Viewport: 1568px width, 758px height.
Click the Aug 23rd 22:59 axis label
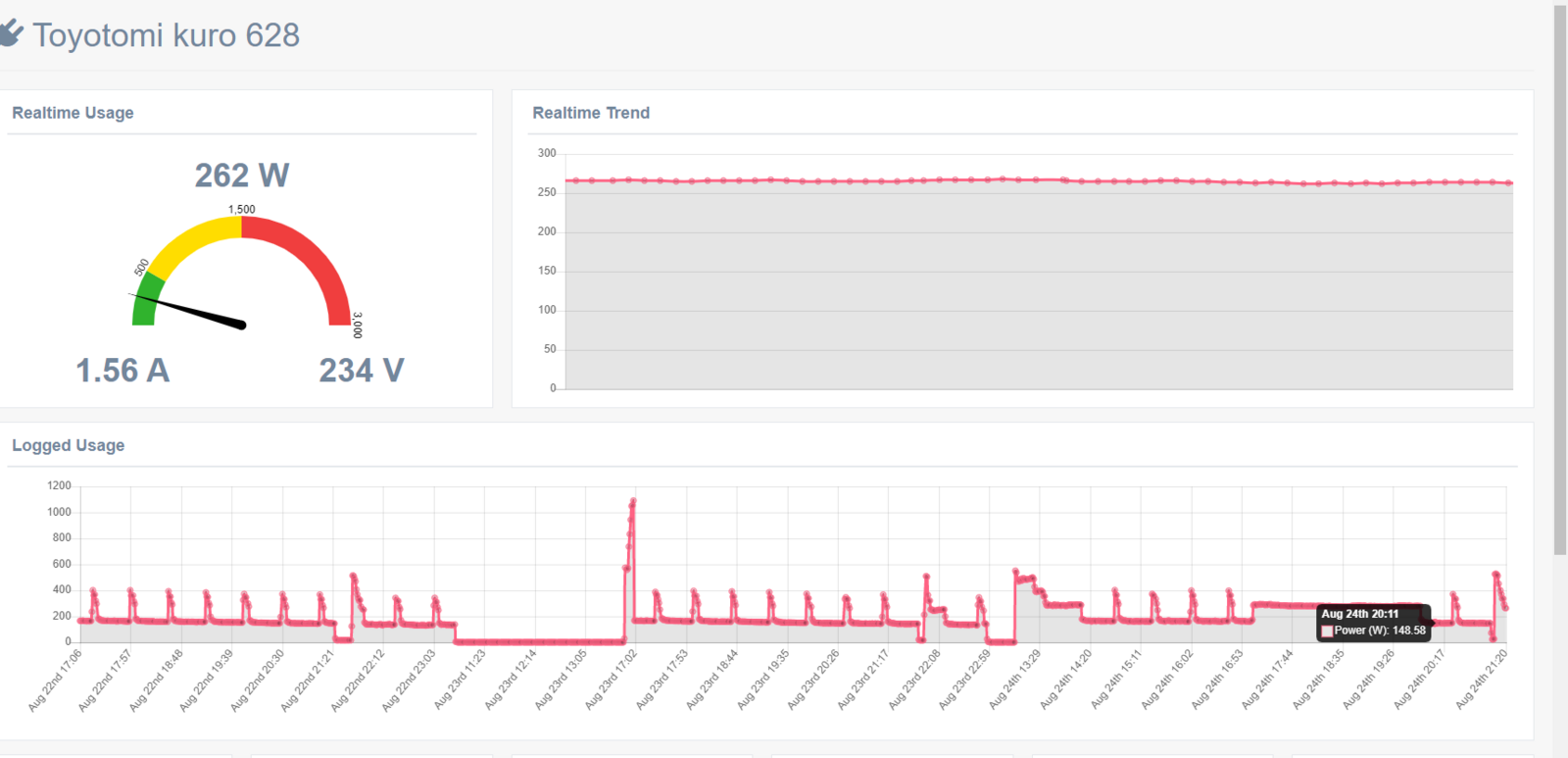(964, 680)
